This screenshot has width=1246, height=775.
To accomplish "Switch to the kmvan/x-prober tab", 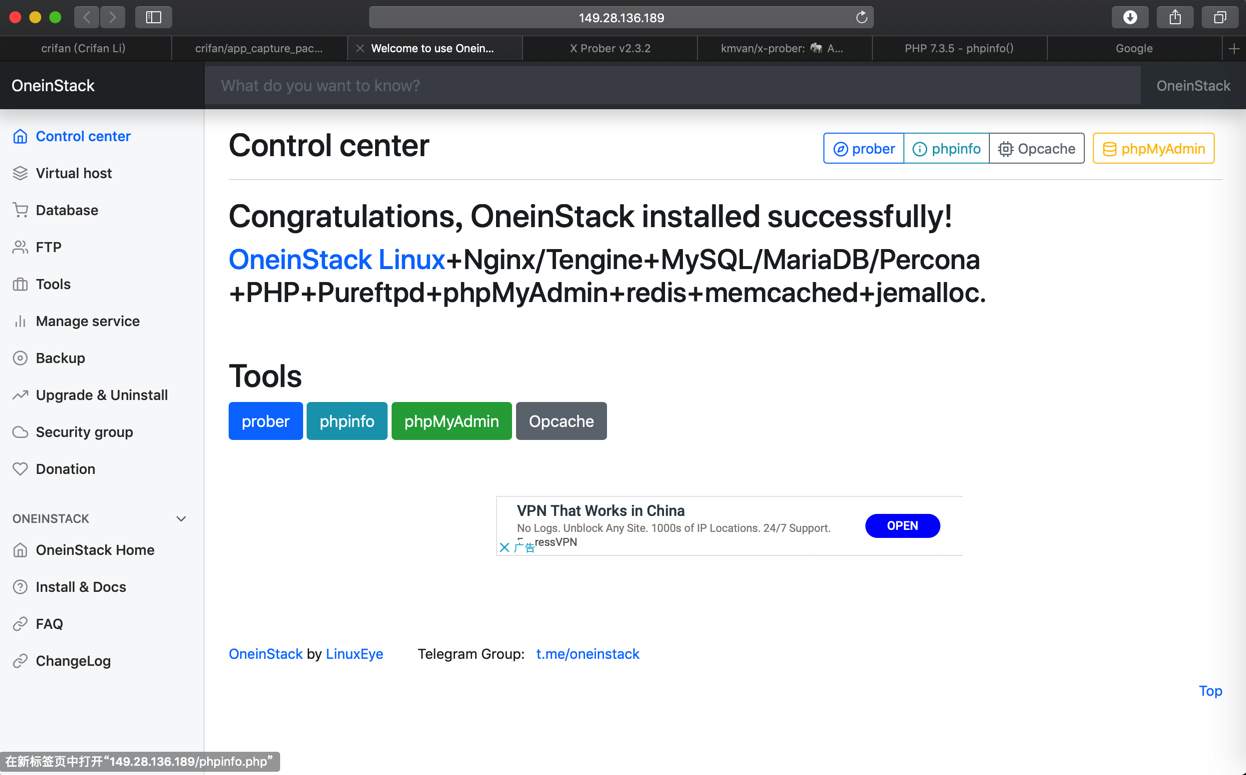I will coord(785,48).
